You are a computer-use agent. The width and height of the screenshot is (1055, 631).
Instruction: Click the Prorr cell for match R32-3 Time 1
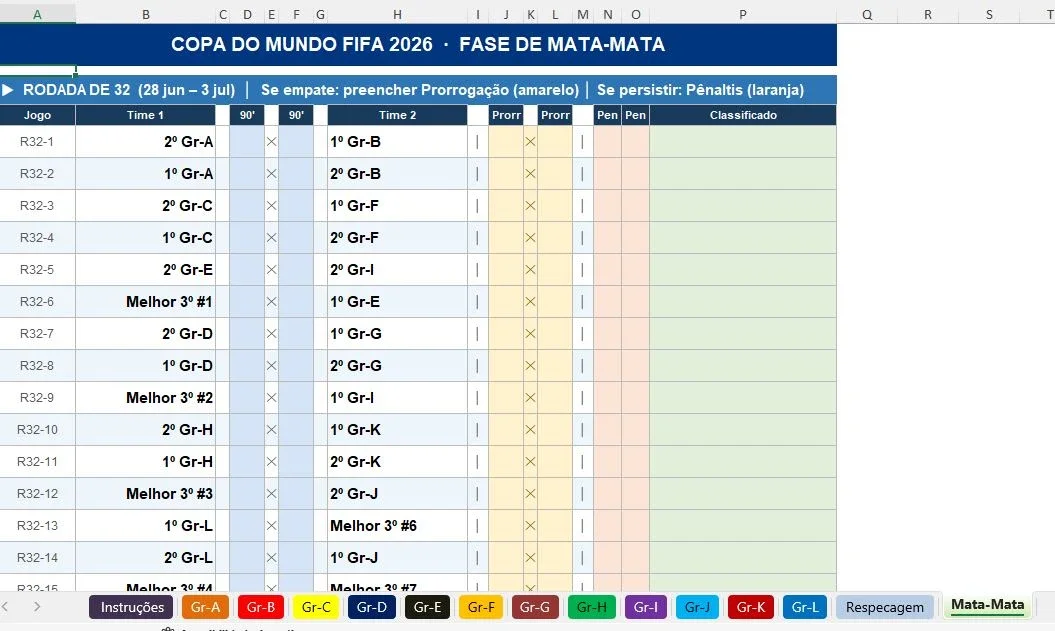[506, 205]
